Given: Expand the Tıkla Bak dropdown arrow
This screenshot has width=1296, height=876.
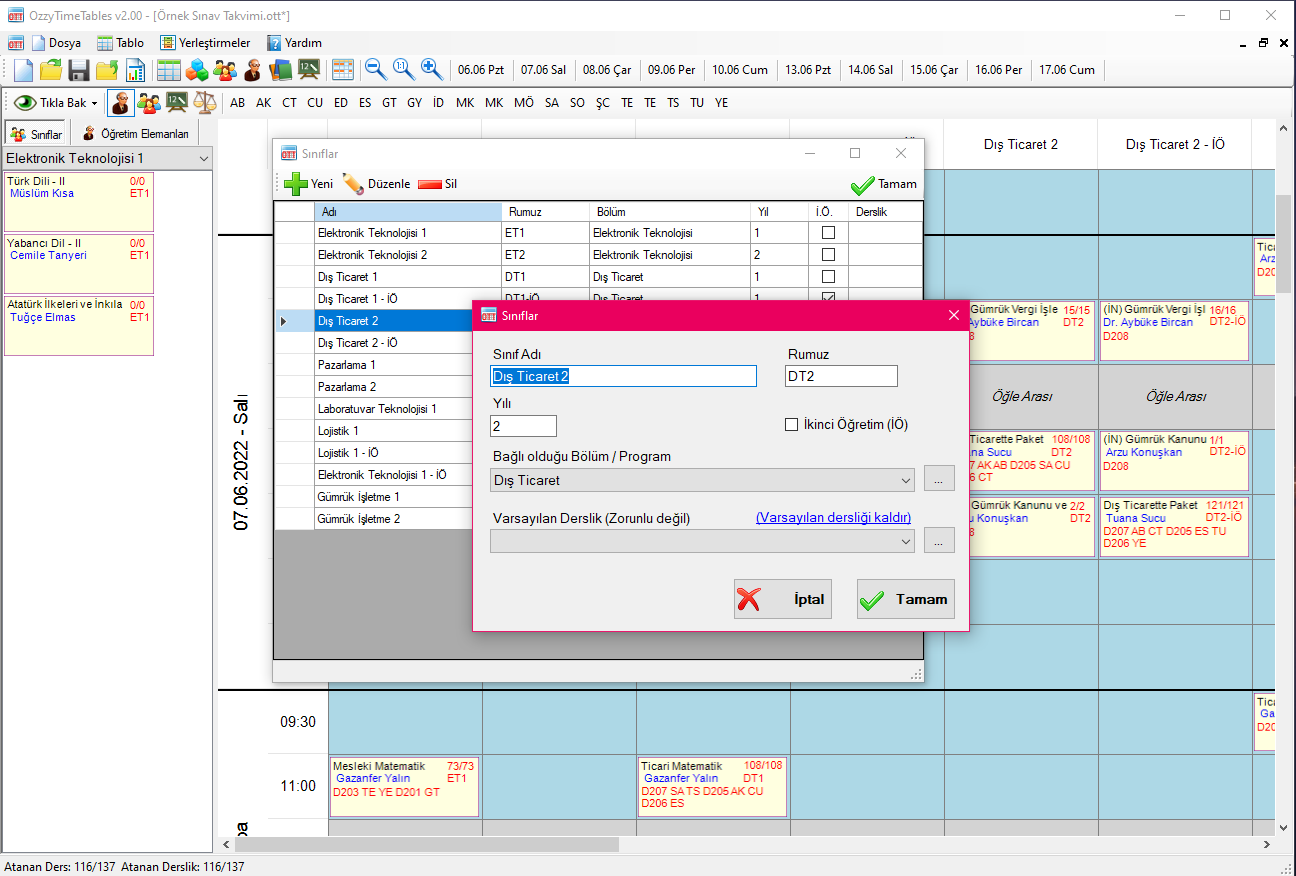Looking at the screenshot, I should click(x=92, y=102).
